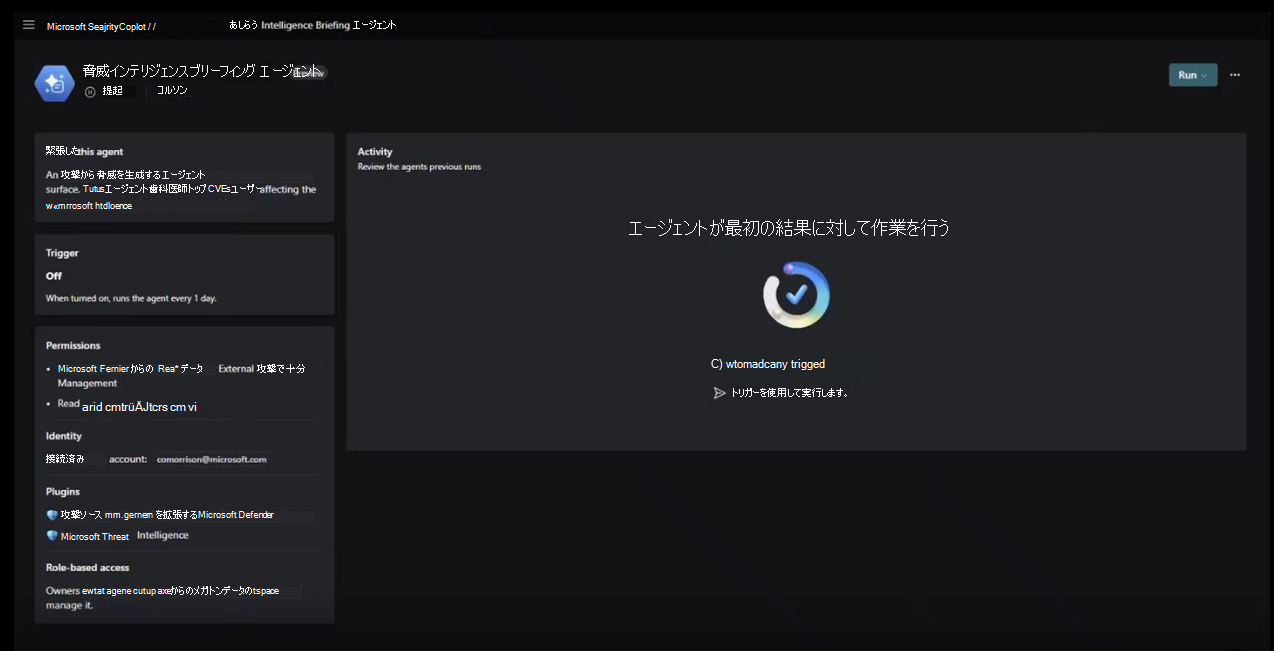Click the paused status icon under agent title
The height and width of the screenshot is (651, 1274).
90,91
